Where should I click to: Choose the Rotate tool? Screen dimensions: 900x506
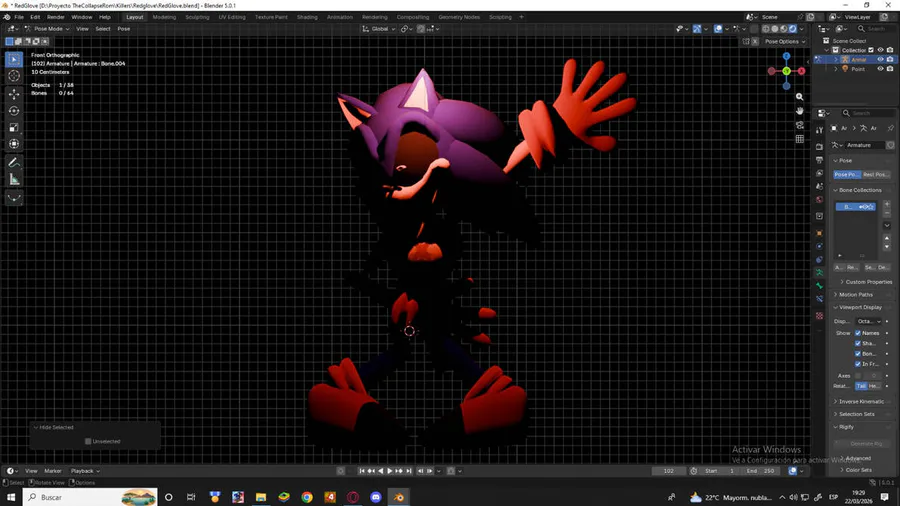14,111
